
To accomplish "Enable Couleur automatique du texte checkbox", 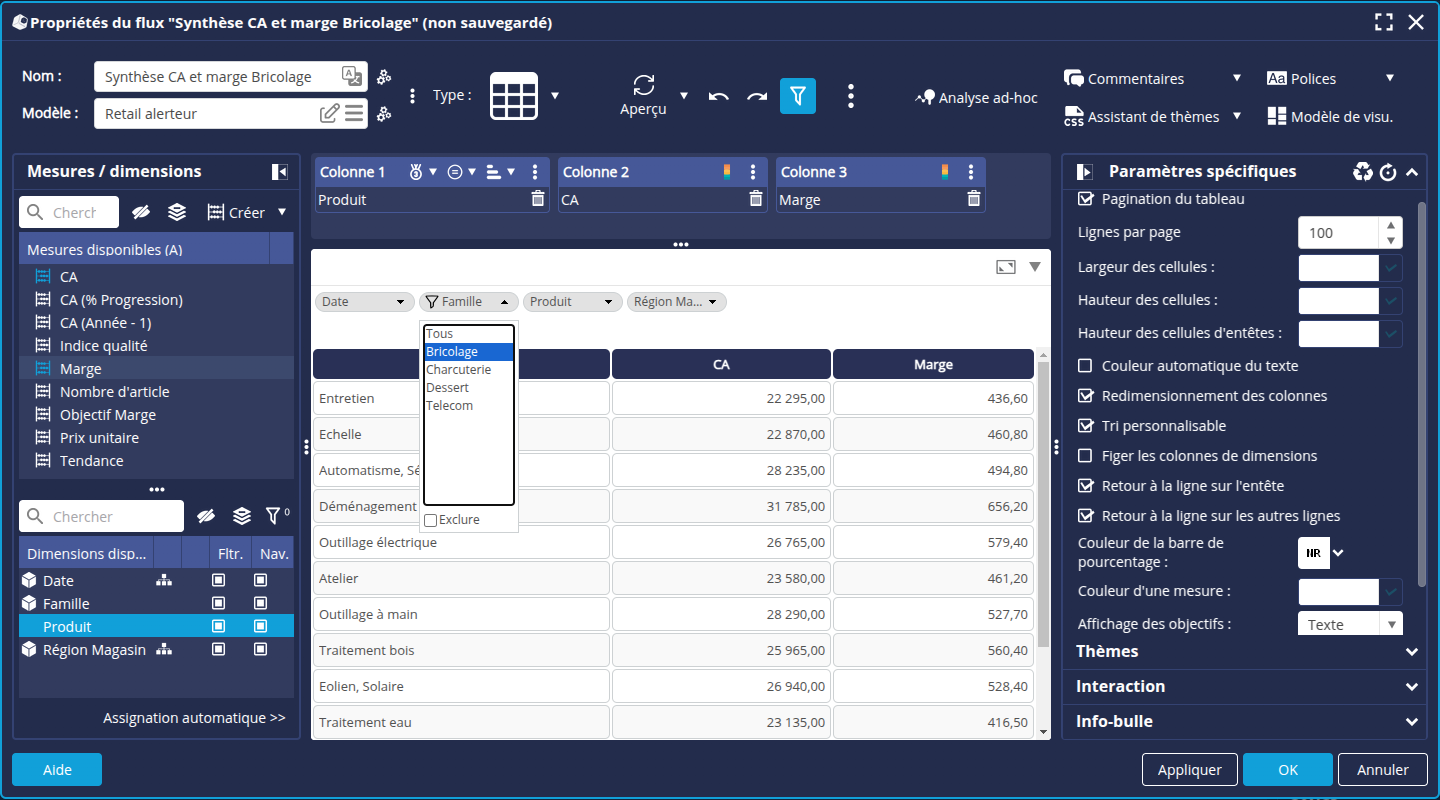I will [x=1085, y=366].
